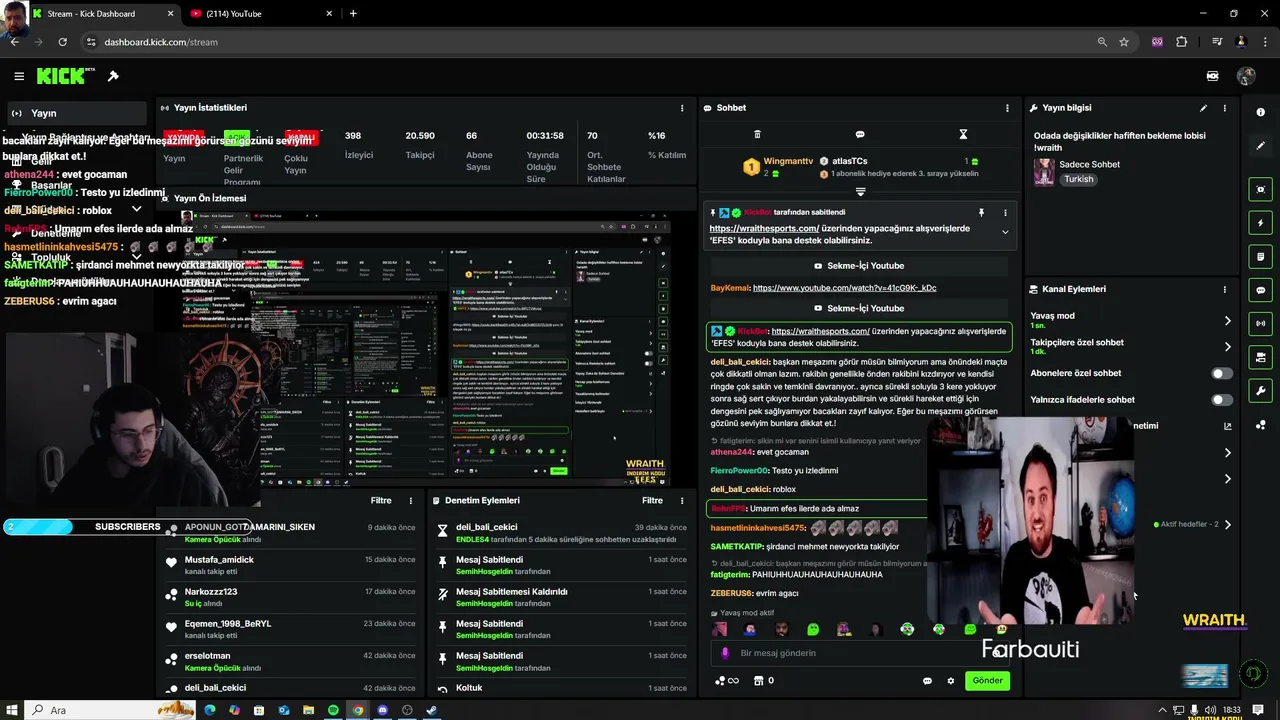Click the moderator hammer icon next to Kick logo
The width and height of the screenshot is (1280, 720).
(113, 76)
